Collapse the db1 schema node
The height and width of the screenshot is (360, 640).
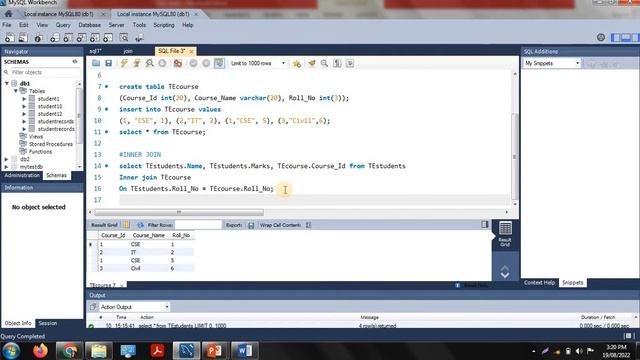7,83
